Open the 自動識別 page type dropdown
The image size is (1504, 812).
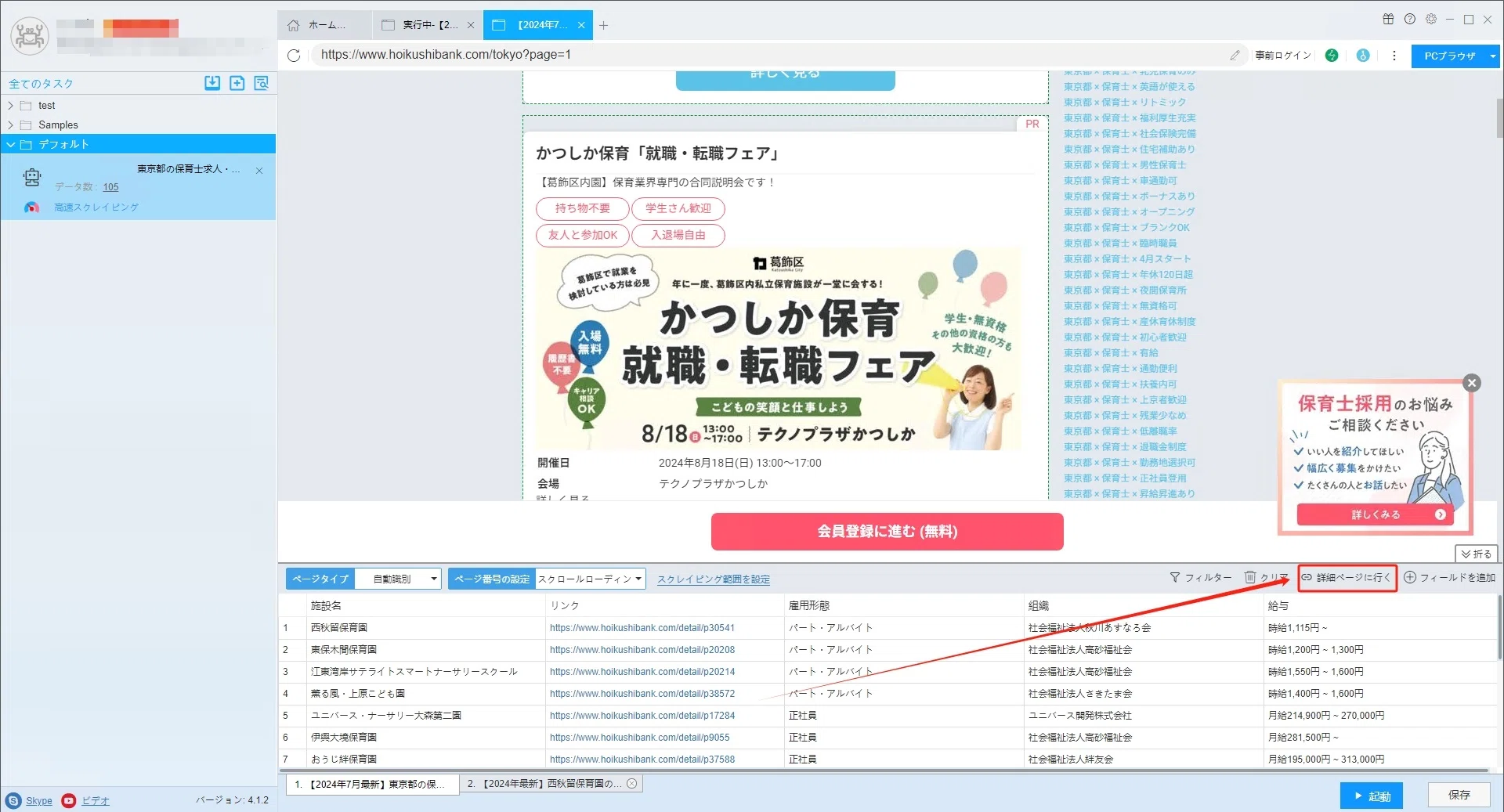pos(399,579)
